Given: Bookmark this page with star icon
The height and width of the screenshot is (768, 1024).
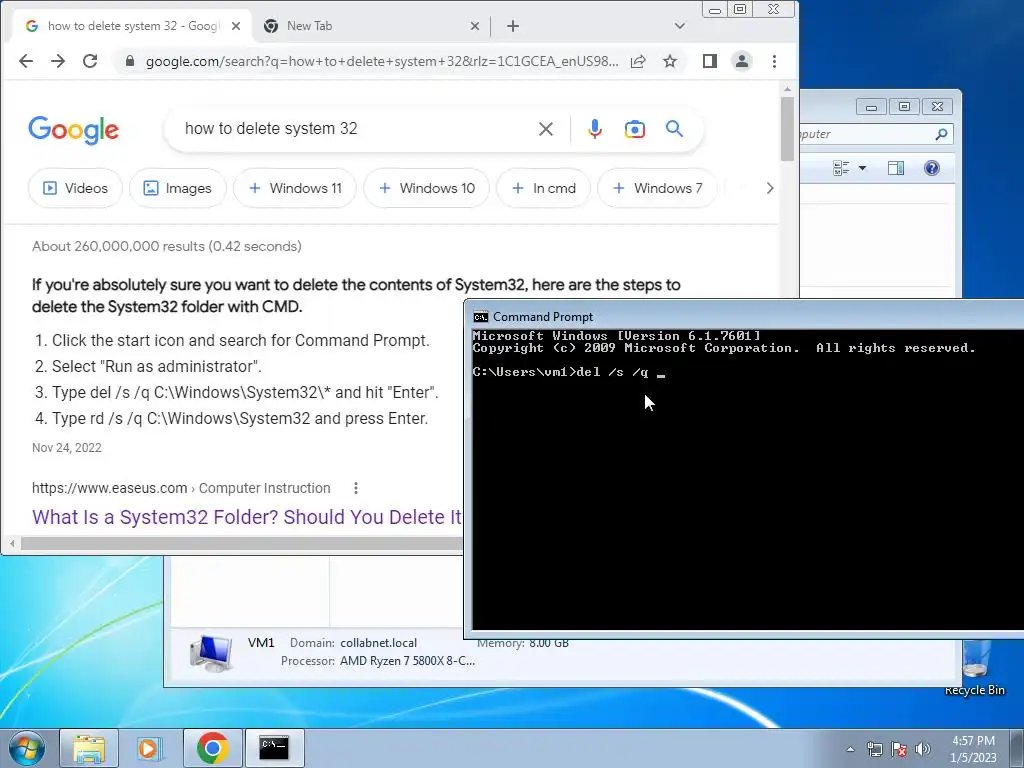Looking at the screenshot, I should [670, 61].
